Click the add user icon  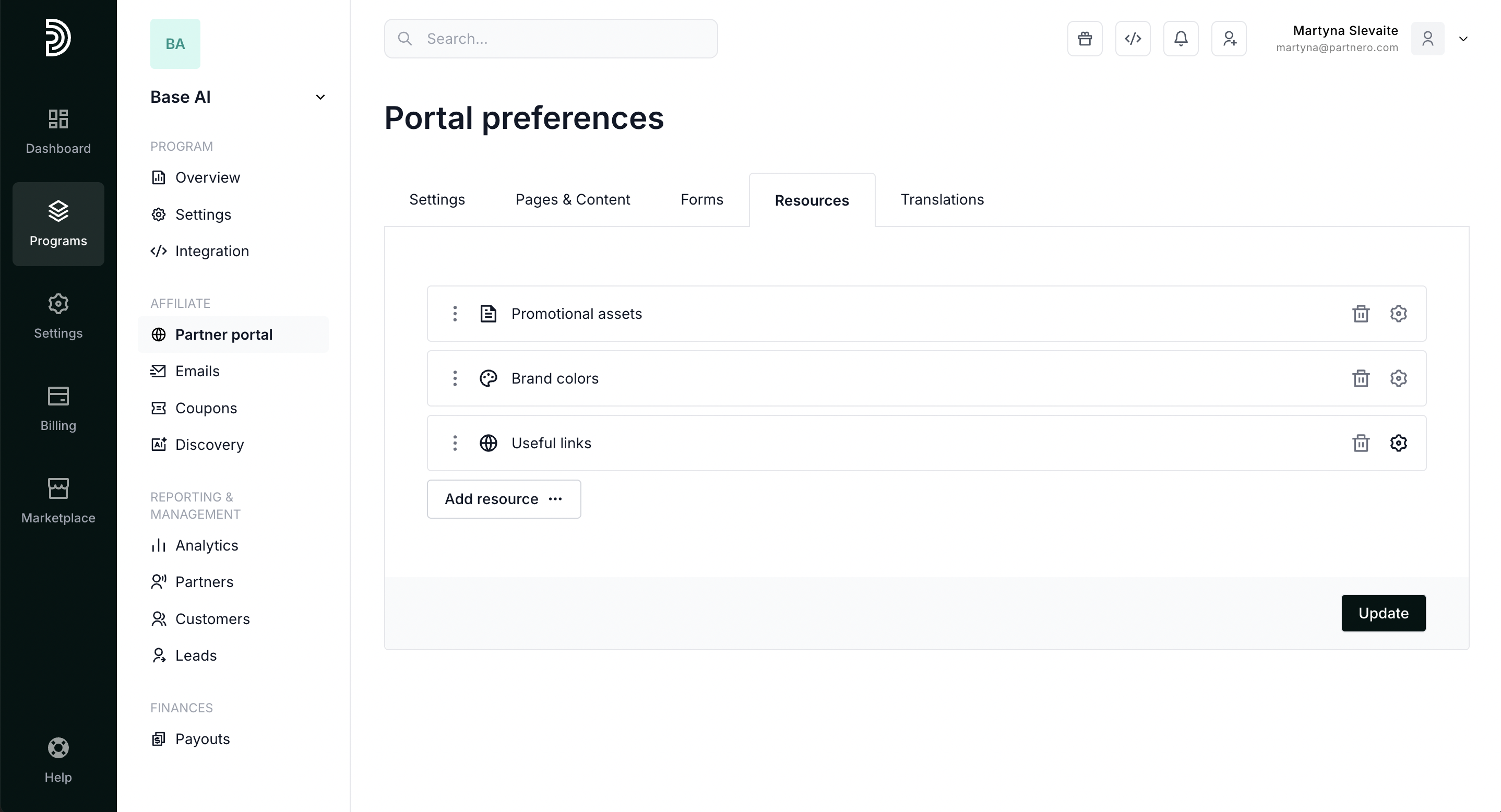[1229, 39]
